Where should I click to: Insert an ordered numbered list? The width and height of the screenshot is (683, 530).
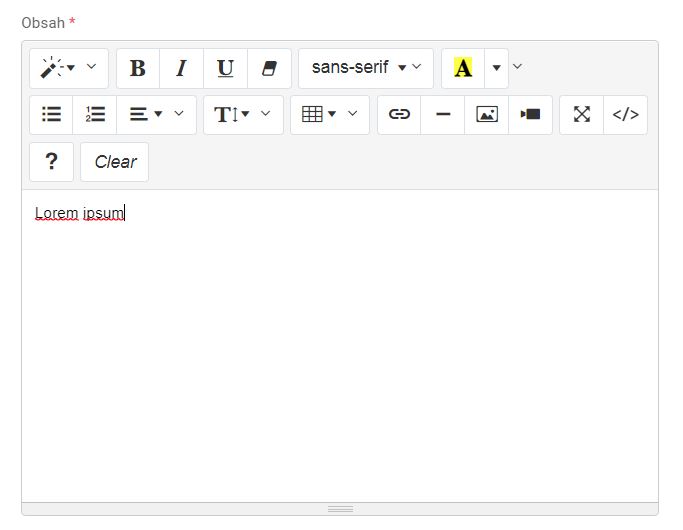pos(95,115)
